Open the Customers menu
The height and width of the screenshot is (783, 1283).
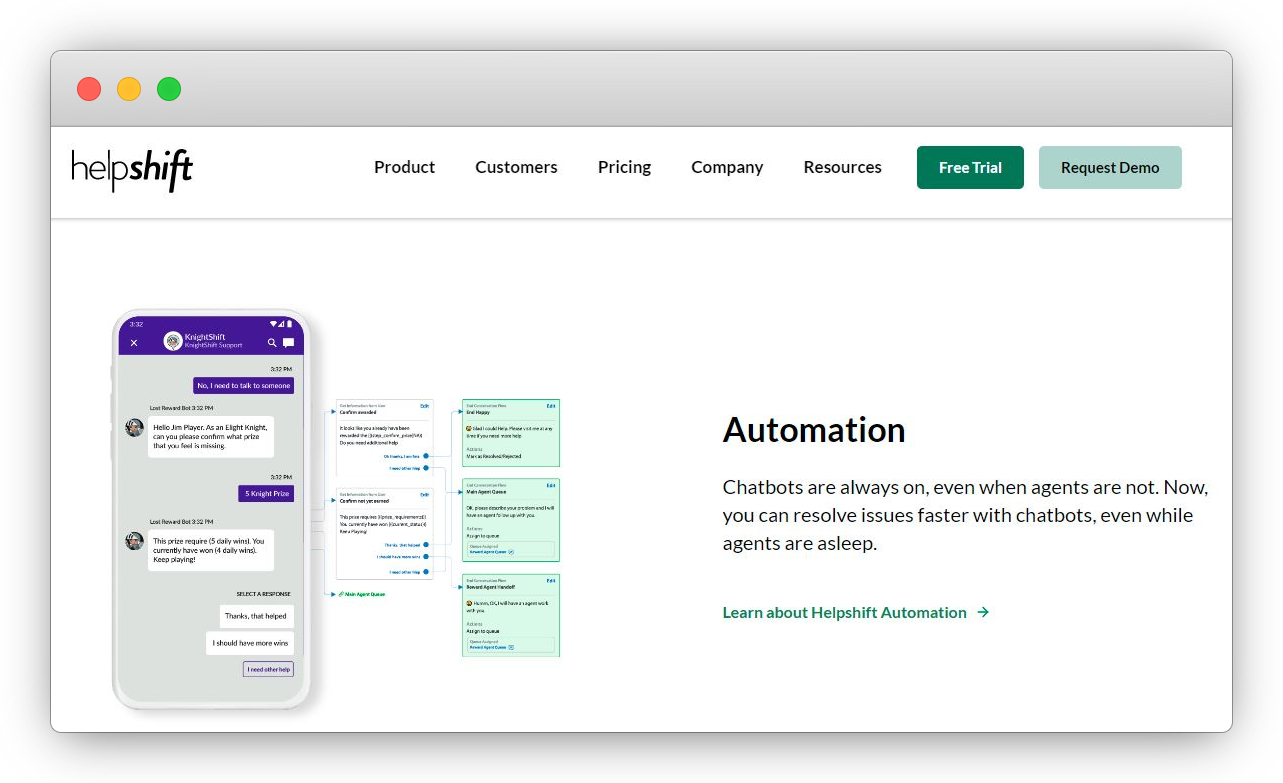(516, 167)
